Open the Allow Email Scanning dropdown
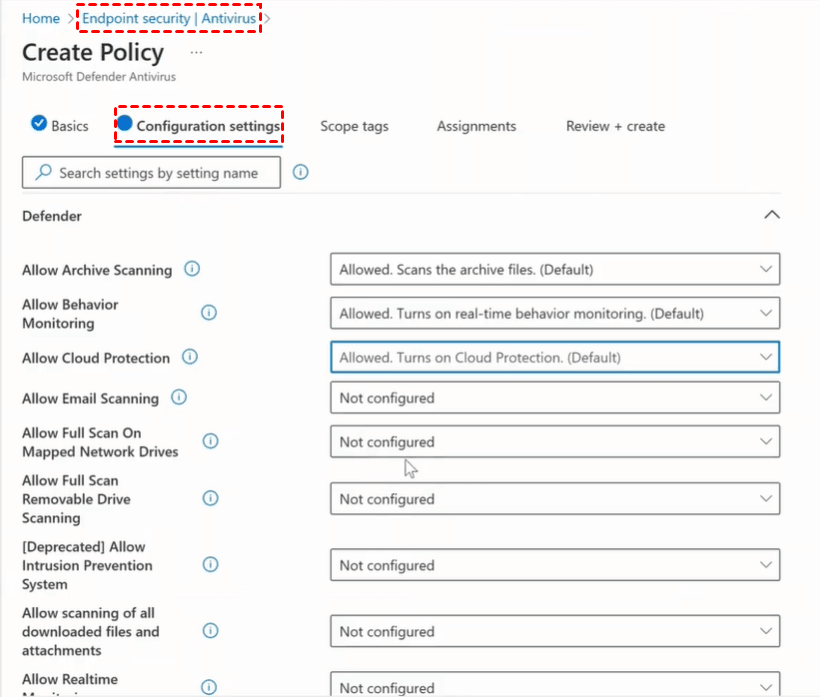 coord(554,398)
